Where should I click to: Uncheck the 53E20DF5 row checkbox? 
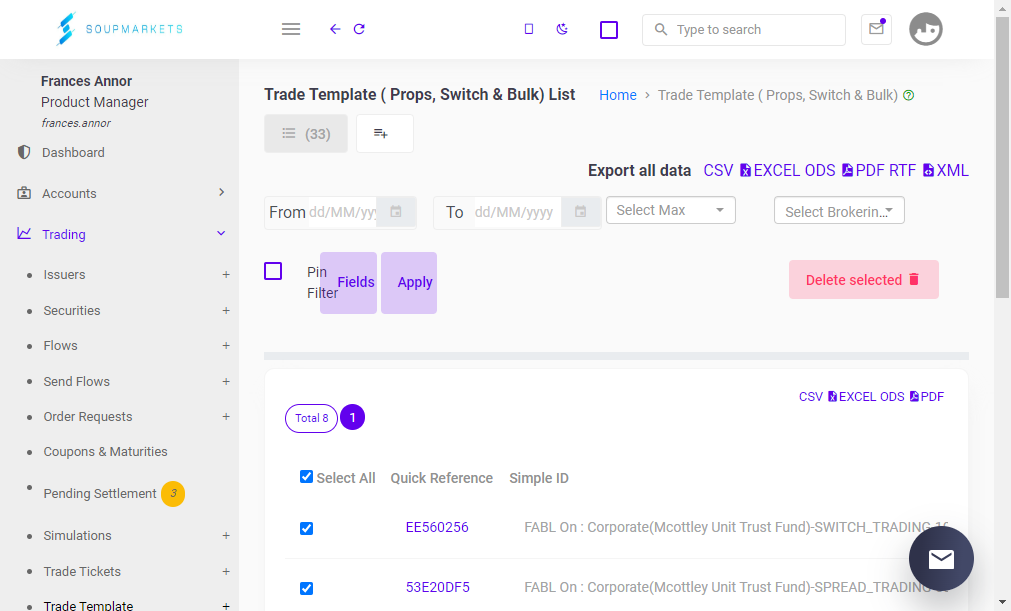tap(306, 588)
